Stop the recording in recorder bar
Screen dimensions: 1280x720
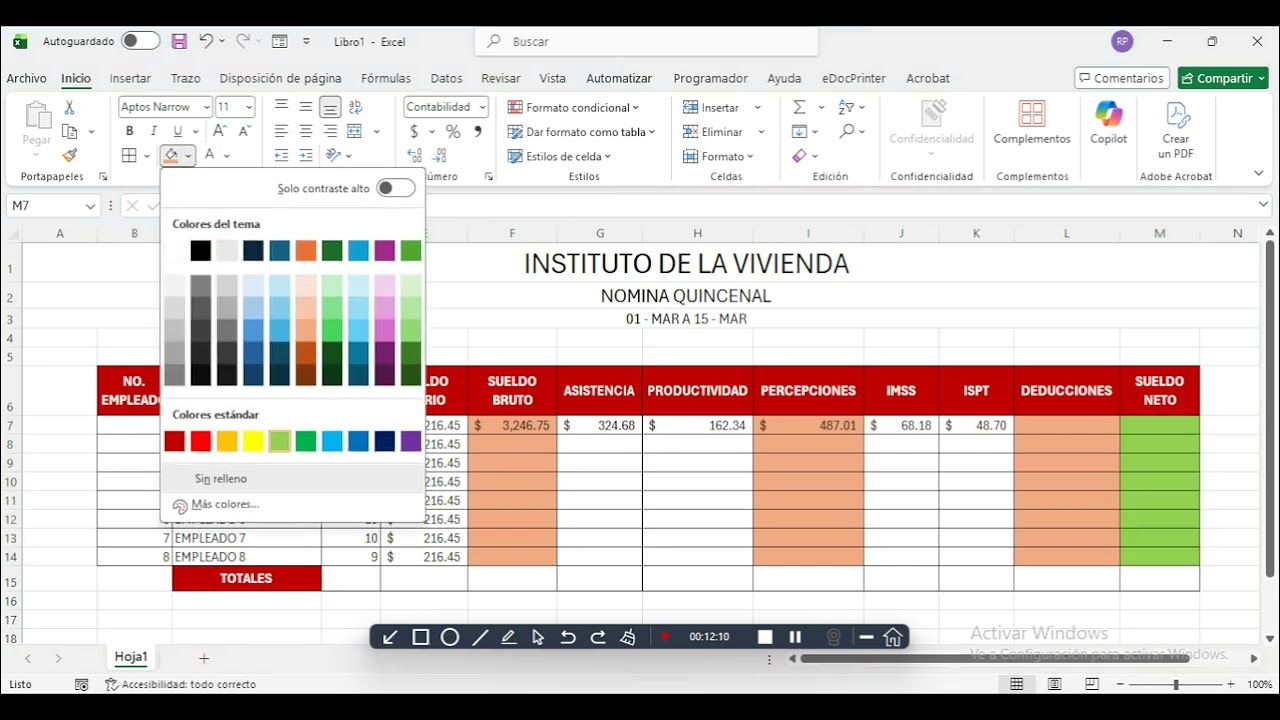click(765, 637)
